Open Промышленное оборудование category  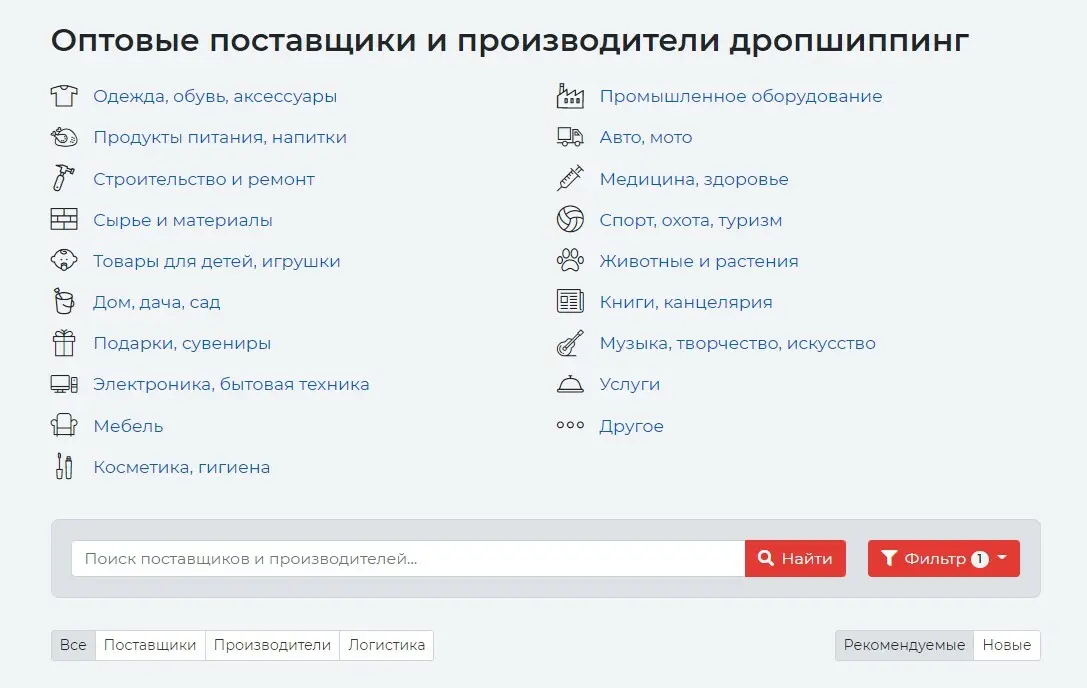coord(741,96)
